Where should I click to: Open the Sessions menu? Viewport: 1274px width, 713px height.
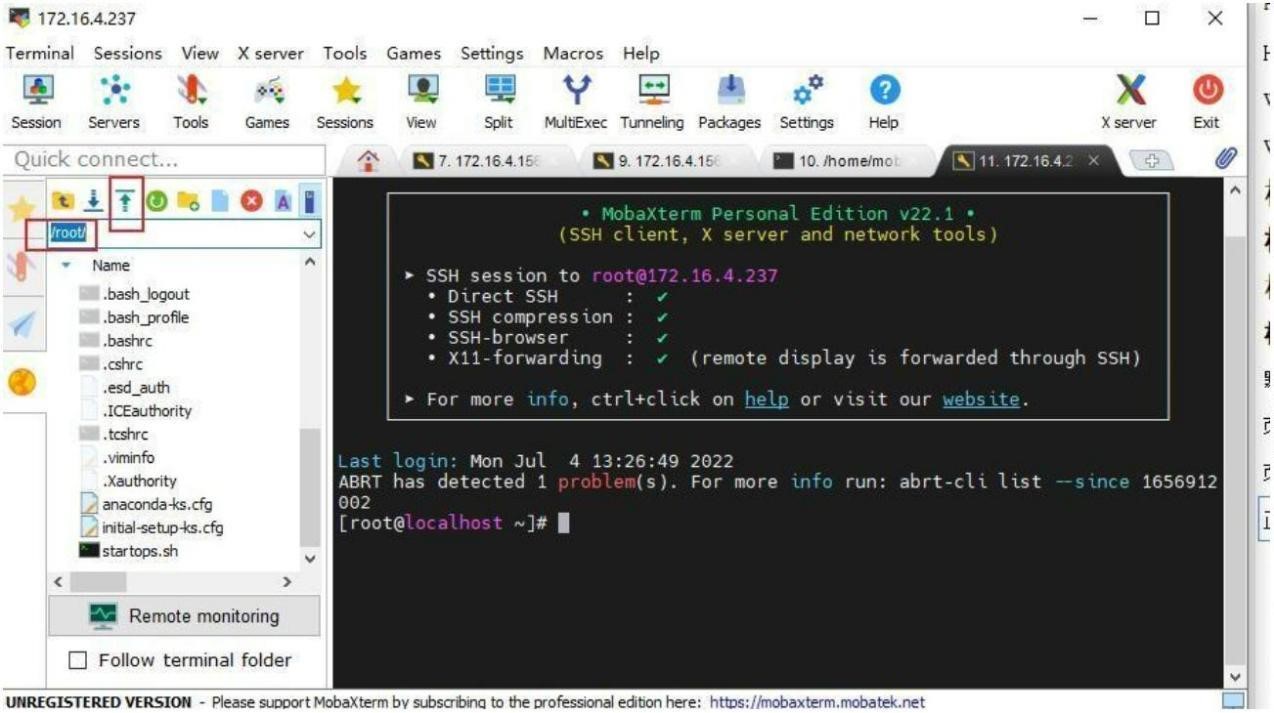click(128, 53)
